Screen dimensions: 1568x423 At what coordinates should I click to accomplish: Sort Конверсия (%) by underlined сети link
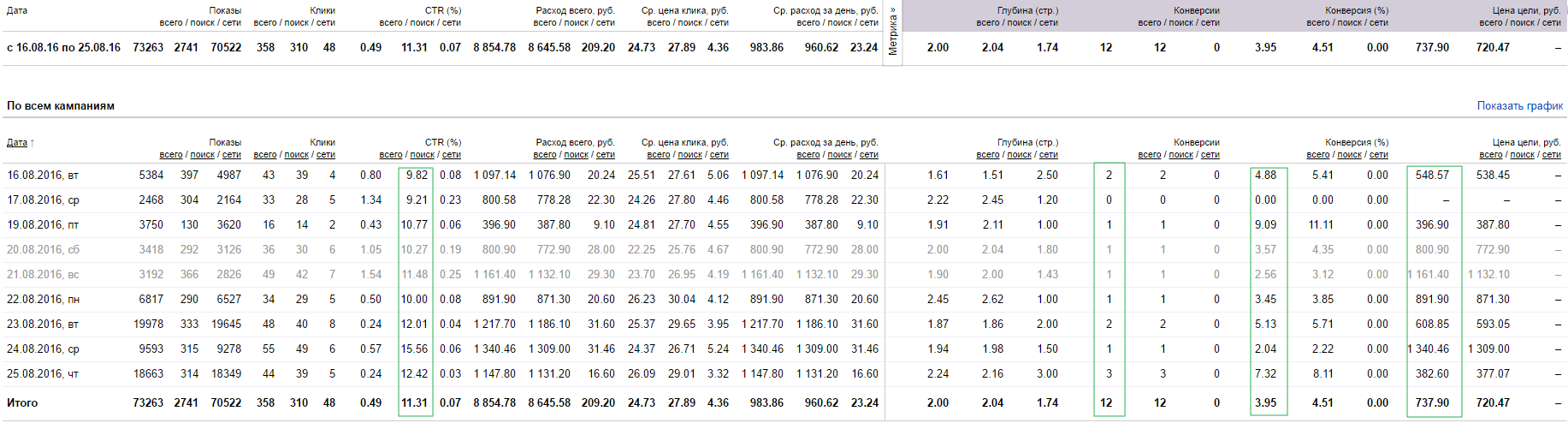coord(1379,155)
